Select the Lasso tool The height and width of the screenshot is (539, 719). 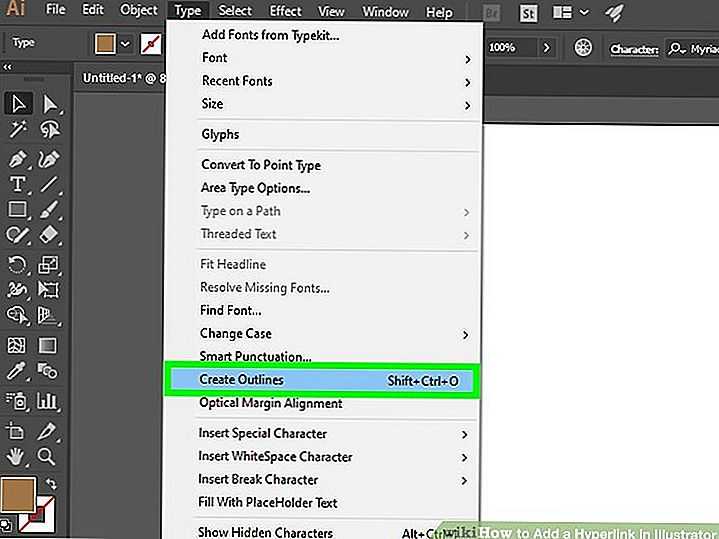tap(50, 130)
